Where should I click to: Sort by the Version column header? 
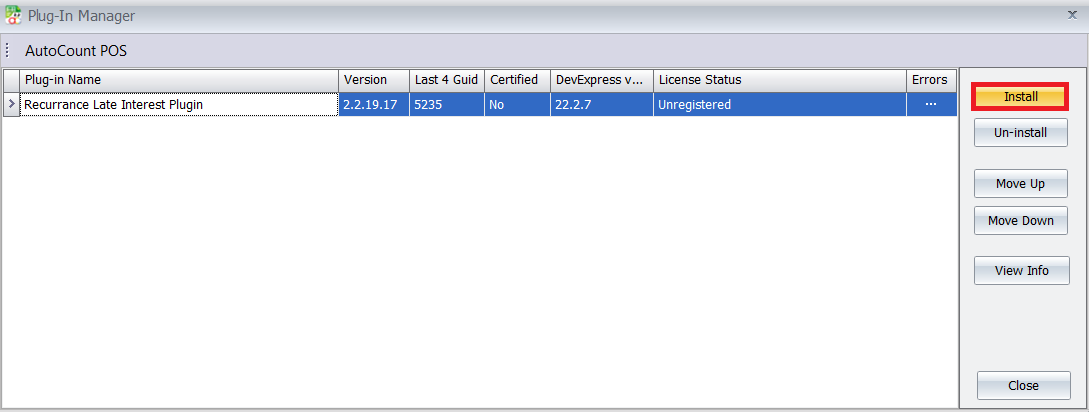point(373,80)
